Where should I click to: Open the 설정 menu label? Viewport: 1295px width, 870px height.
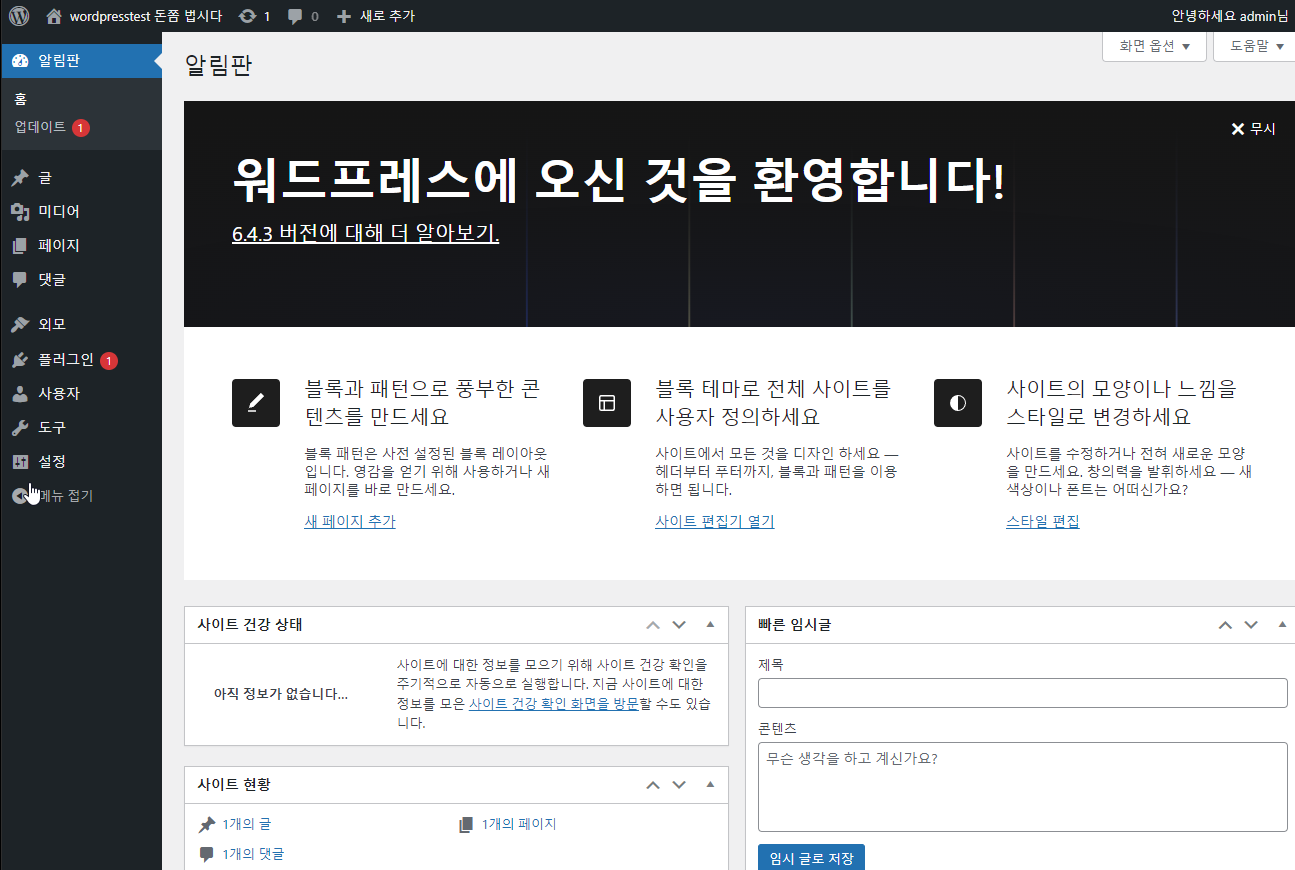pos(52,462)
